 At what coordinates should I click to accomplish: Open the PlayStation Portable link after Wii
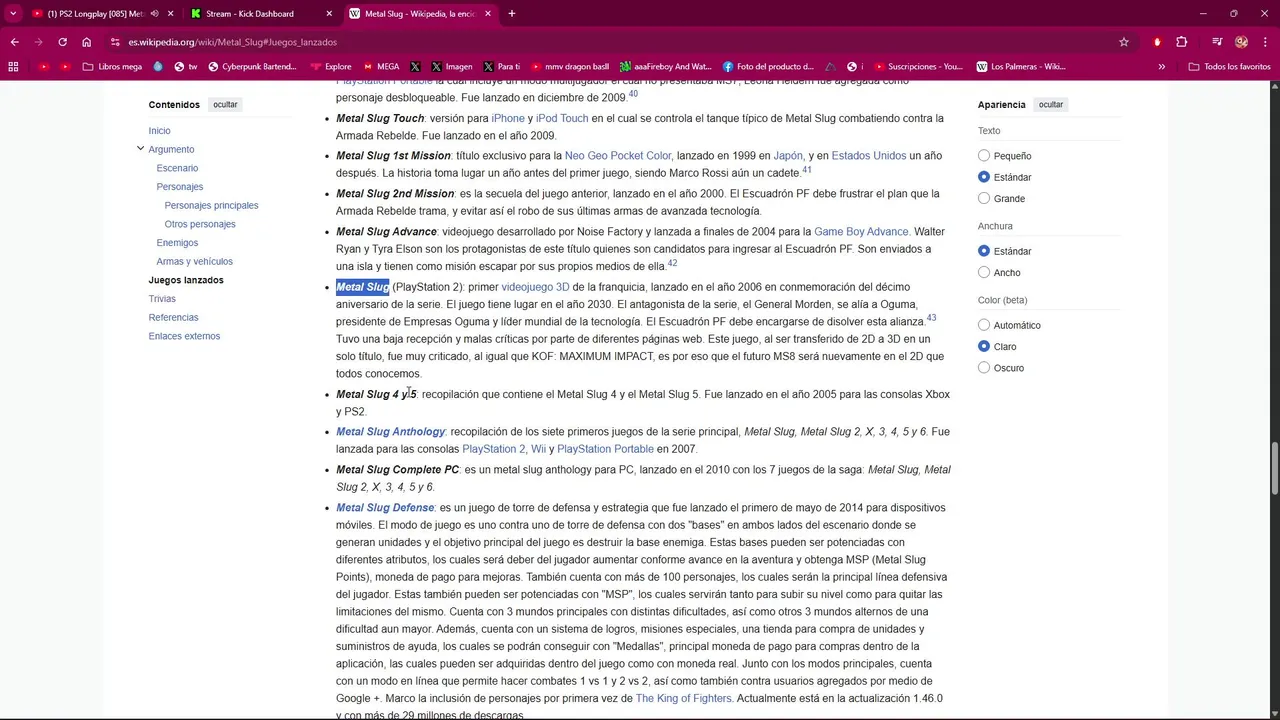[x=605, y=450]
